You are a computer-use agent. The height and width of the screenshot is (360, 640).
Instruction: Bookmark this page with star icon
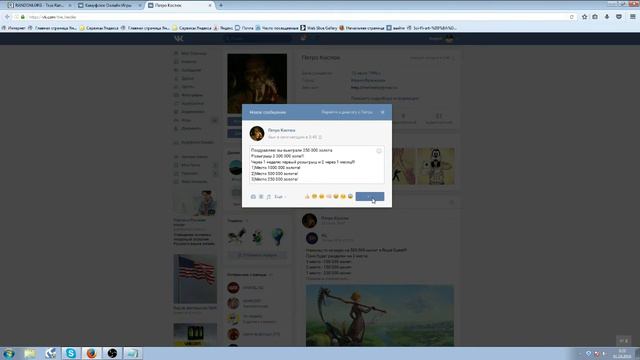click(584, 17)
